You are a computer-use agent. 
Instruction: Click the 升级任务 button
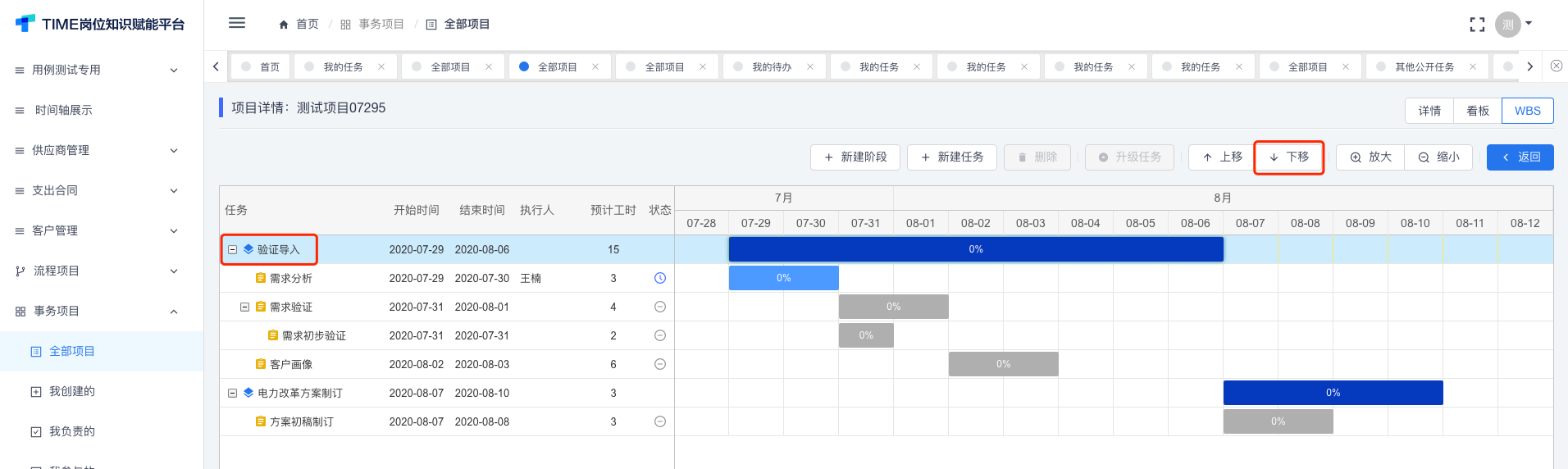pos(1130,157)
